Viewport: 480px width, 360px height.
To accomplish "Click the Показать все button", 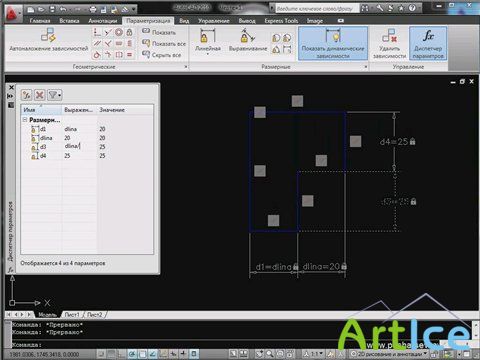I will point(164,43).
